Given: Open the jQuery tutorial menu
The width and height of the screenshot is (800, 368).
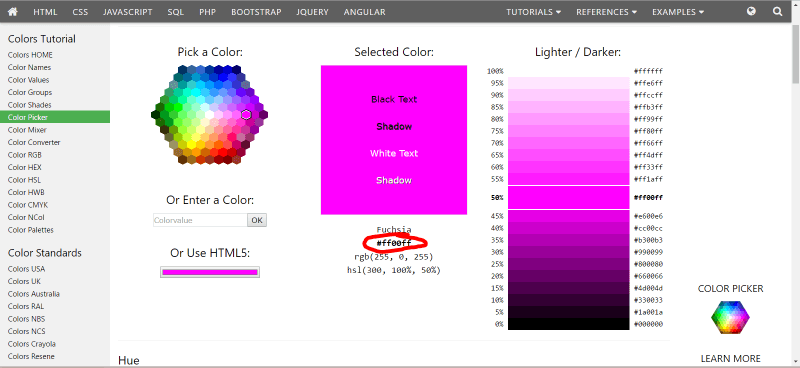Looking at the screenshot, I should click(x=312, y=12).
